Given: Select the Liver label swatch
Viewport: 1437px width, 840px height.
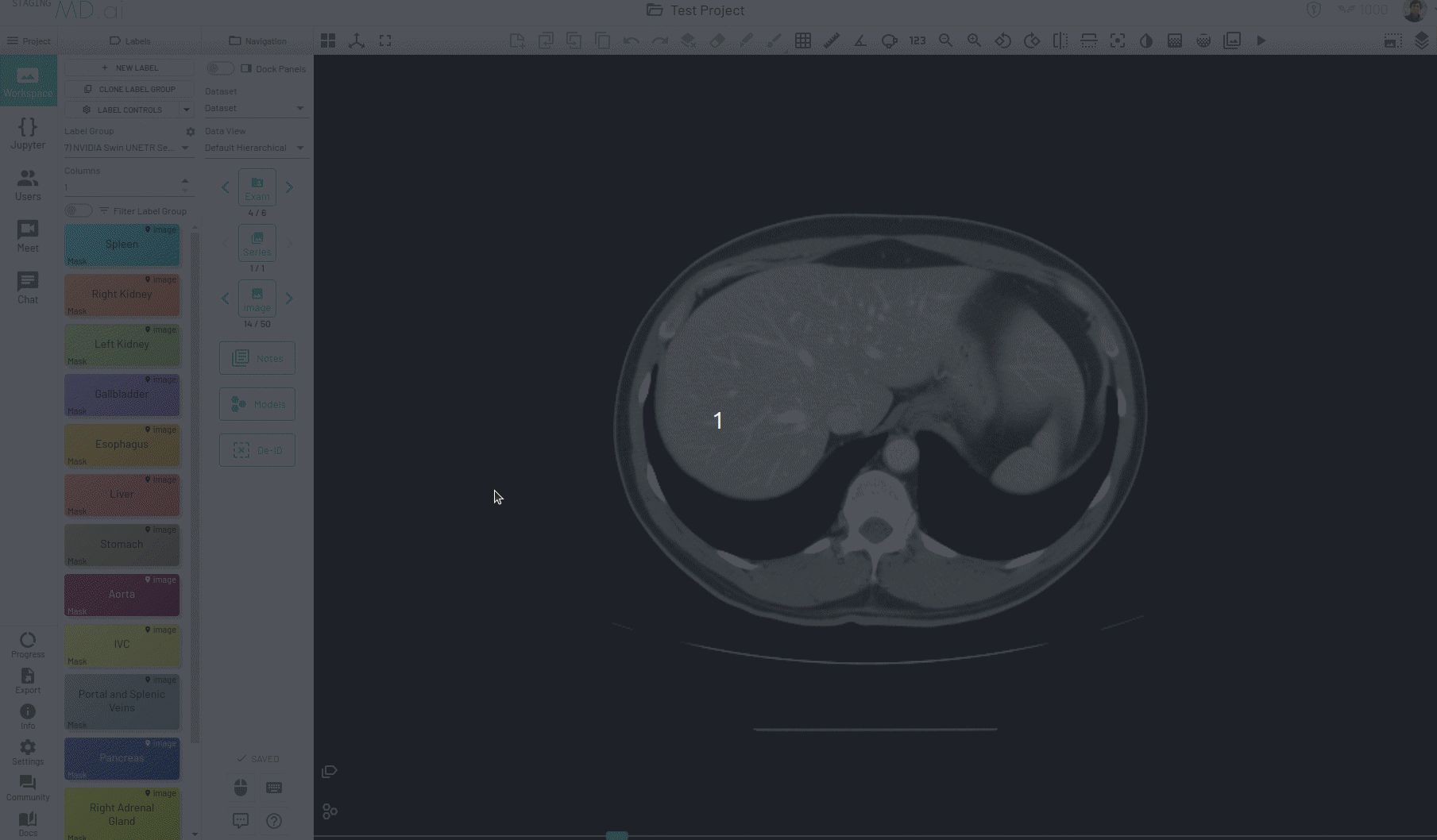Looking at the screenshot, I should 122,494.
